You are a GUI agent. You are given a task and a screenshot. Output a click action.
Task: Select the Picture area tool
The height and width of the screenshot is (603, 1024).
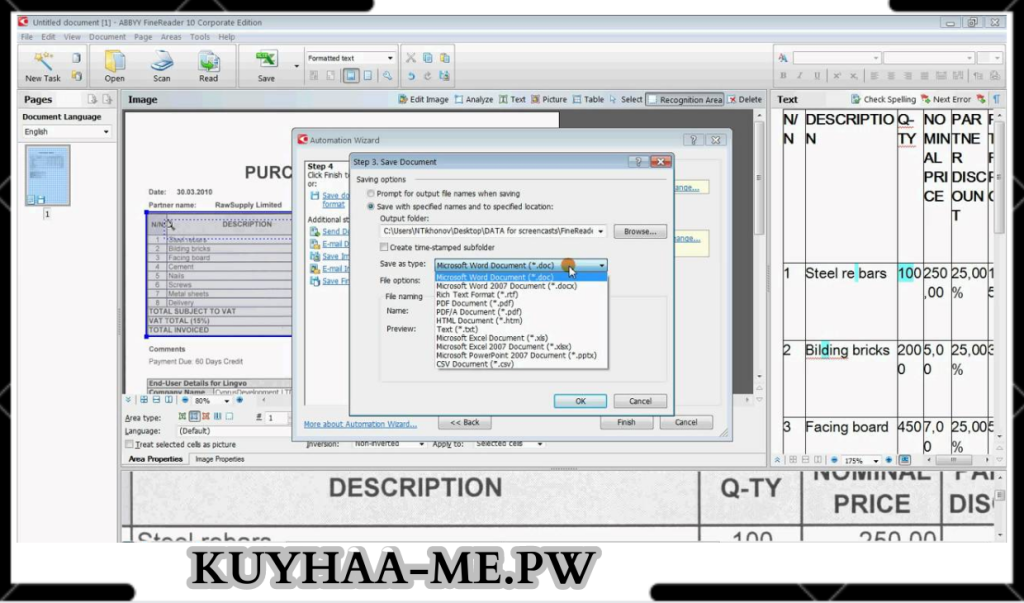click(549, 99)
